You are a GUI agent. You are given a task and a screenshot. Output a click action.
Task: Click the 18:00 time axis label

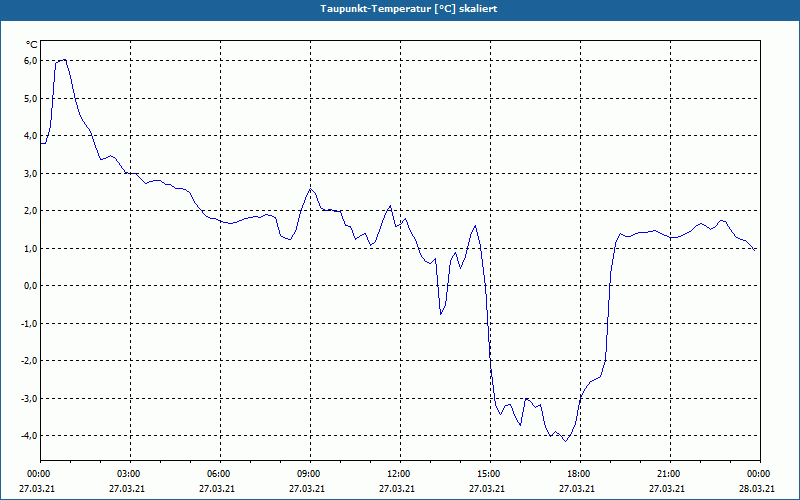pos(578,474)
